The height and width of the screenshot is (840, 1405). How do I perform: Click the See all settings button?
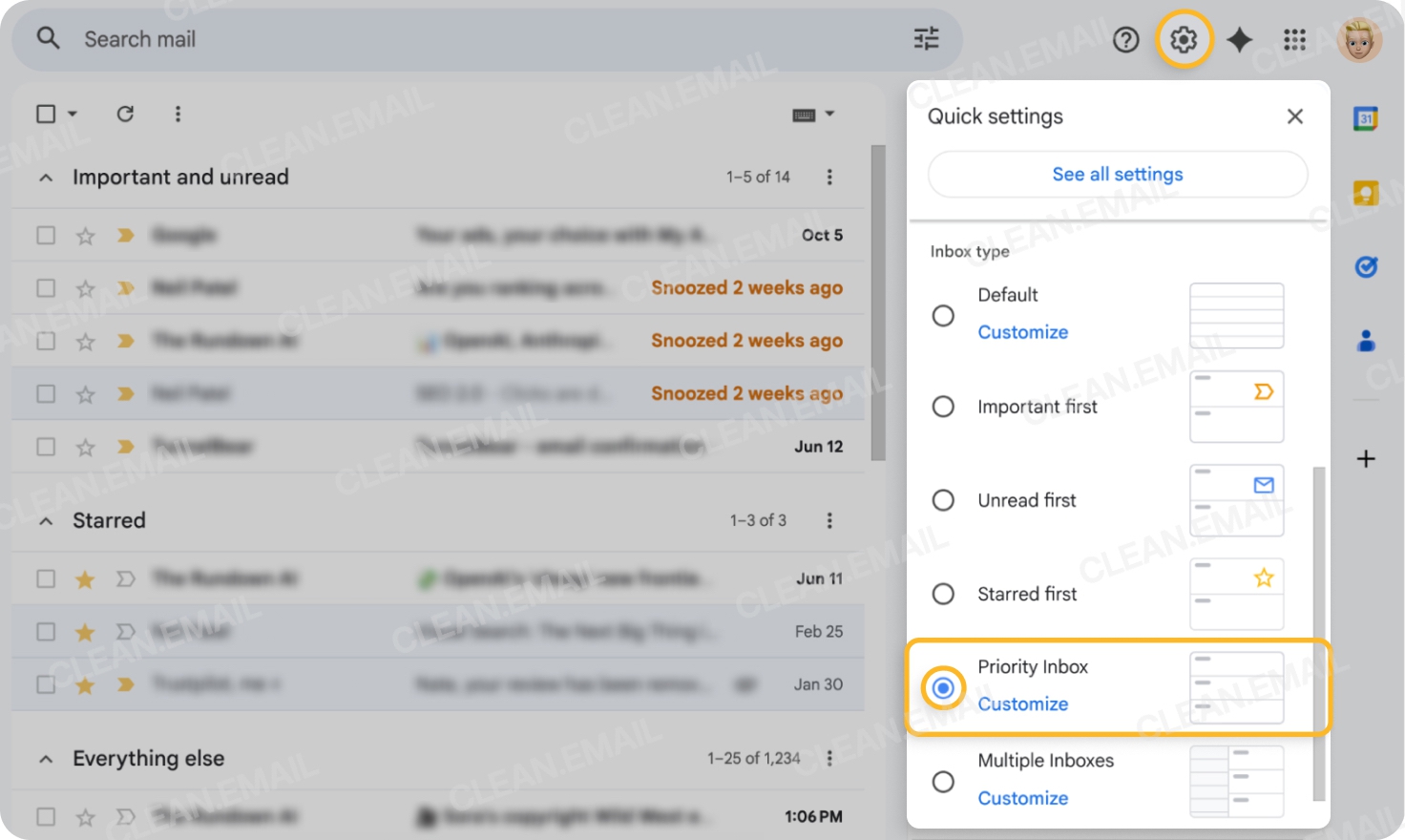coord(1118,175)
